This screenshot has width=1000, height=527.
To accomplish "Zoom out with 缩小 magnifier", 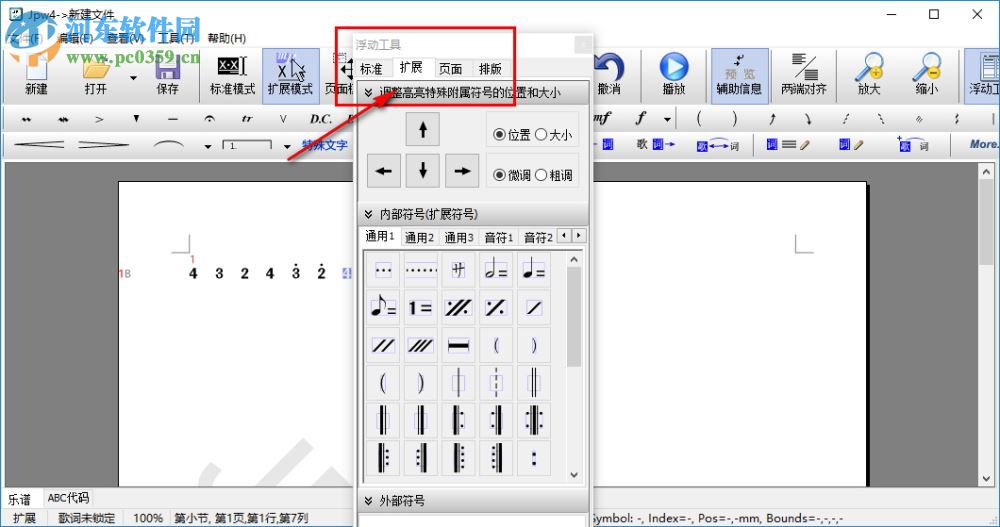I will (927, 75).
